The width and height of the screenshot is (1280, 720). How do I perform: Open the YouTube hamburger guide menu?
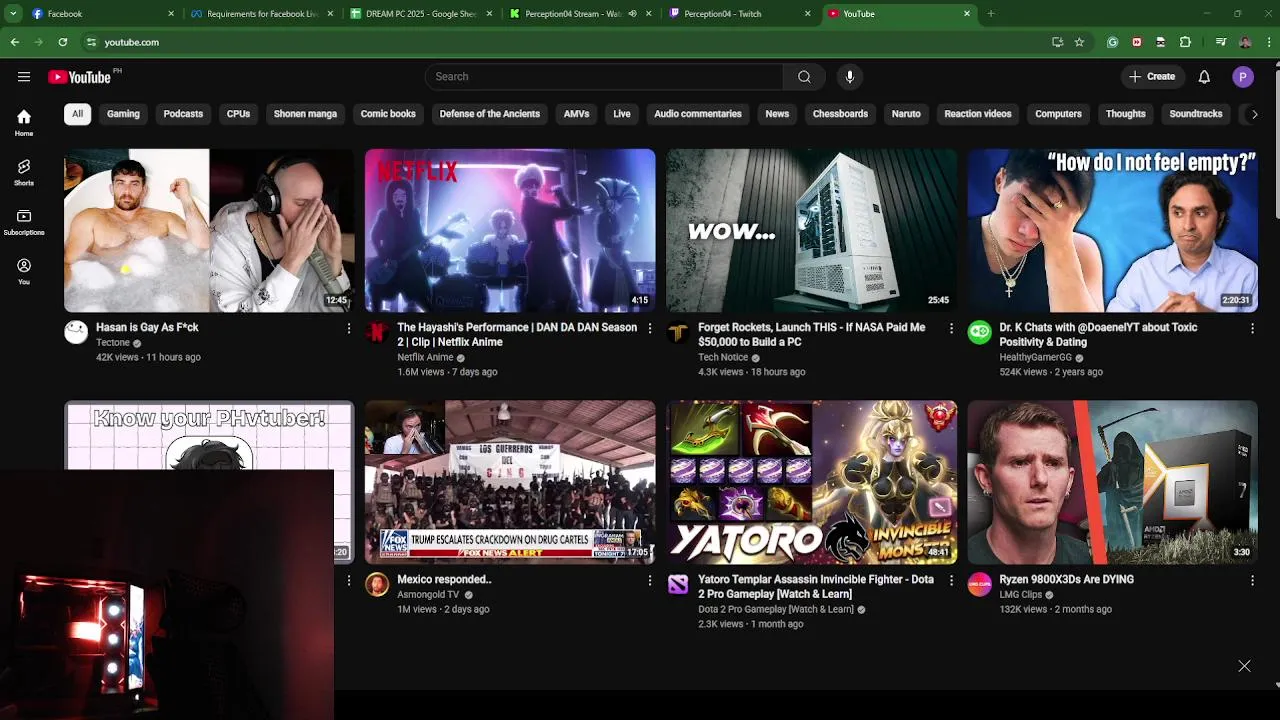click(x=24, y=77)
